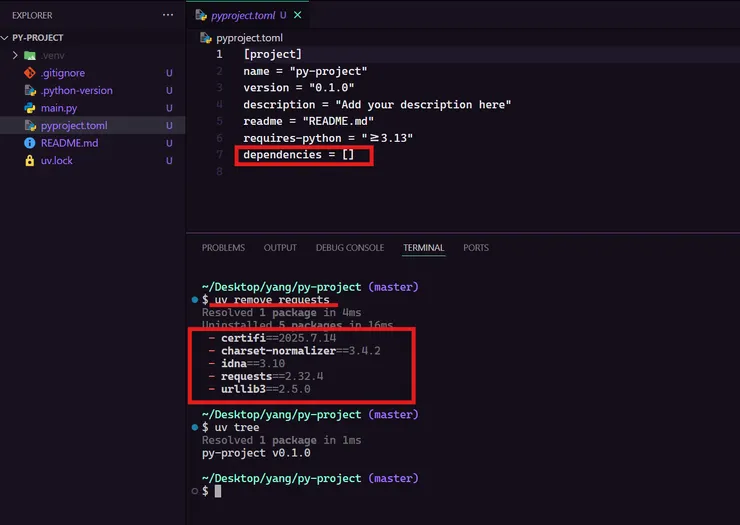Click the U status badge beside .gitignore
The height and width of the screenshot is (525, 740).
point(169,73)
